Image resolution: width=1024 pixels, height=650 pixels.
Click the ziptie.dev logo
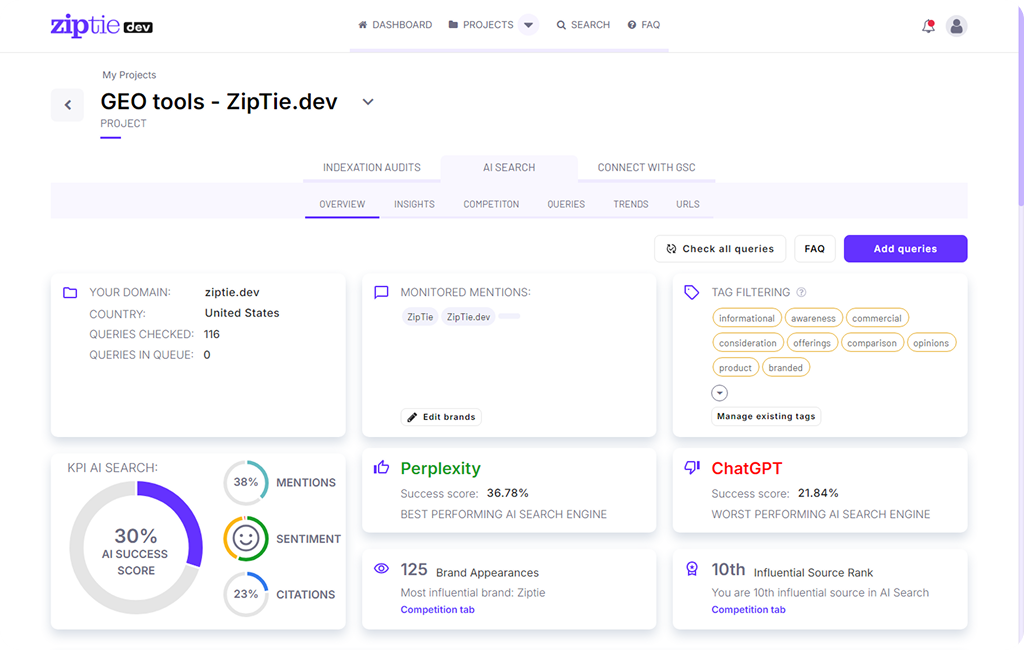[x=100, y=26]
